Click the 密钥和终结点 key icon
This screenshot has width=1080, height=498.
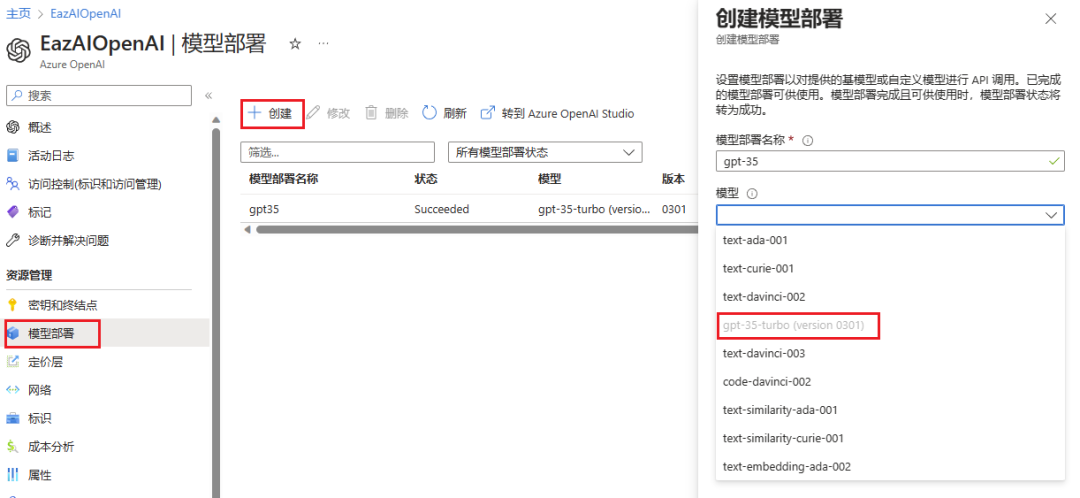pos(12,305)
